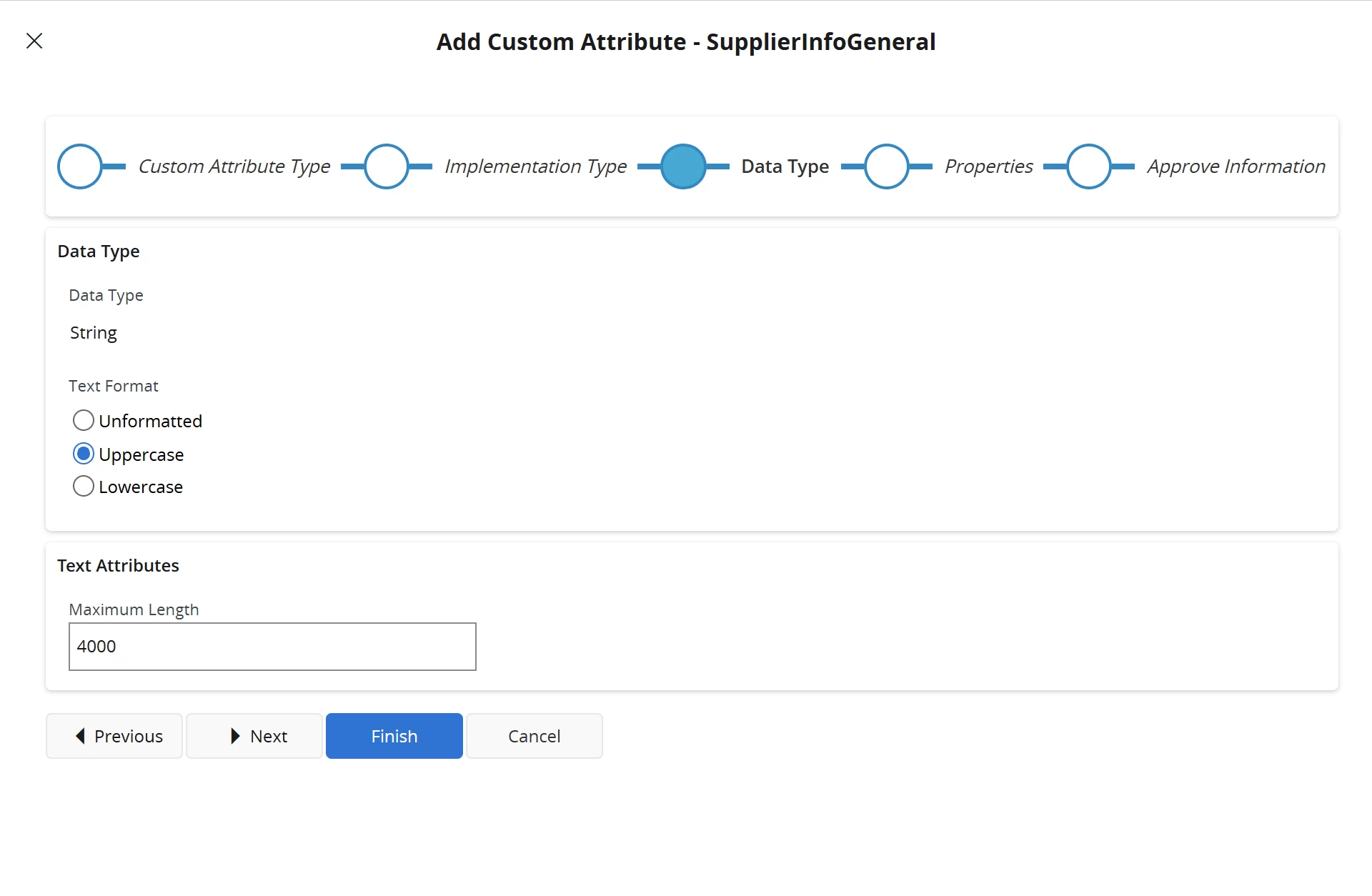Click the Custom Attribute Type step circle
1372x896 pixels.
[x=80, y=166]
